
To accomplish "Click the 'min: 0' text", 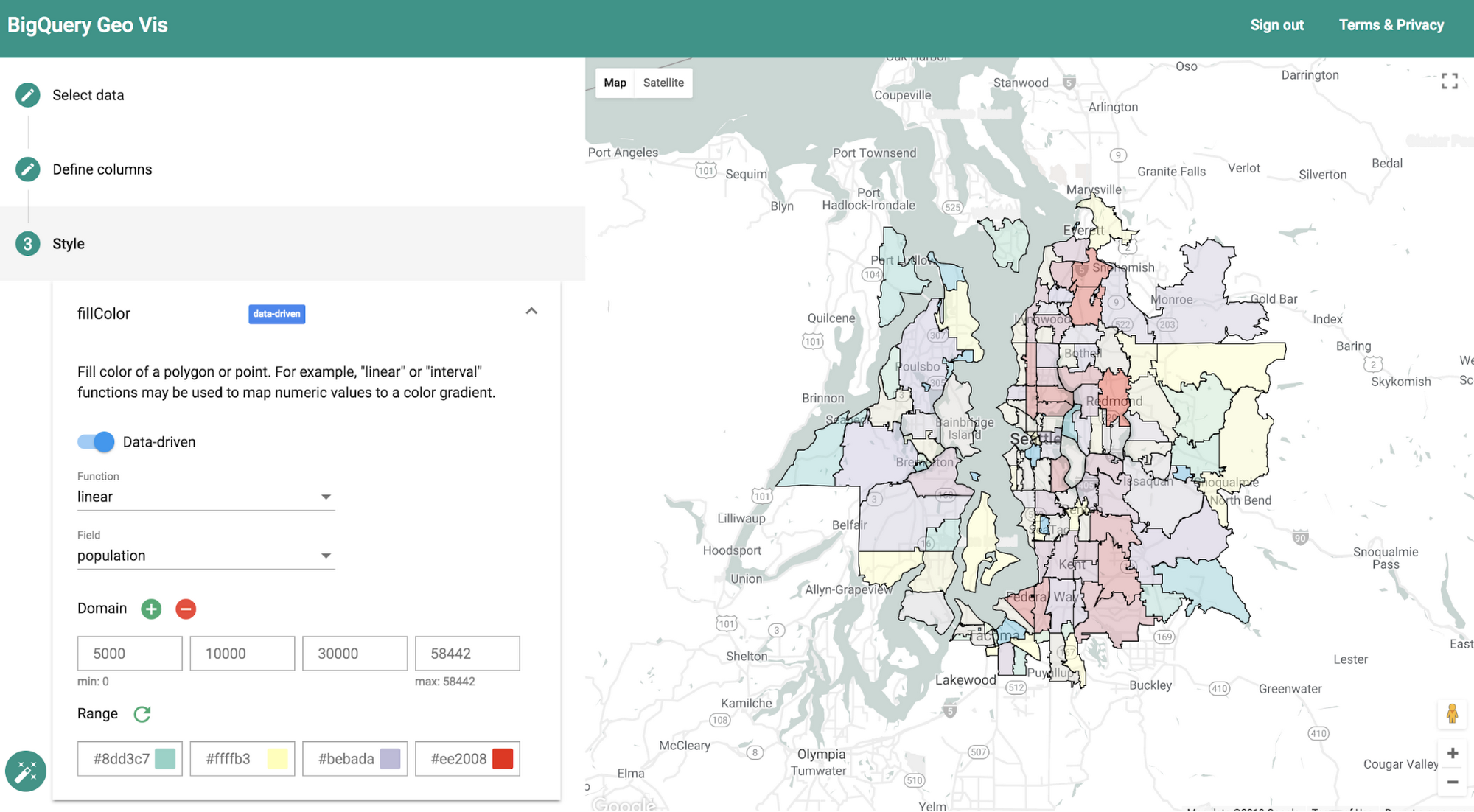I will 93,682.
